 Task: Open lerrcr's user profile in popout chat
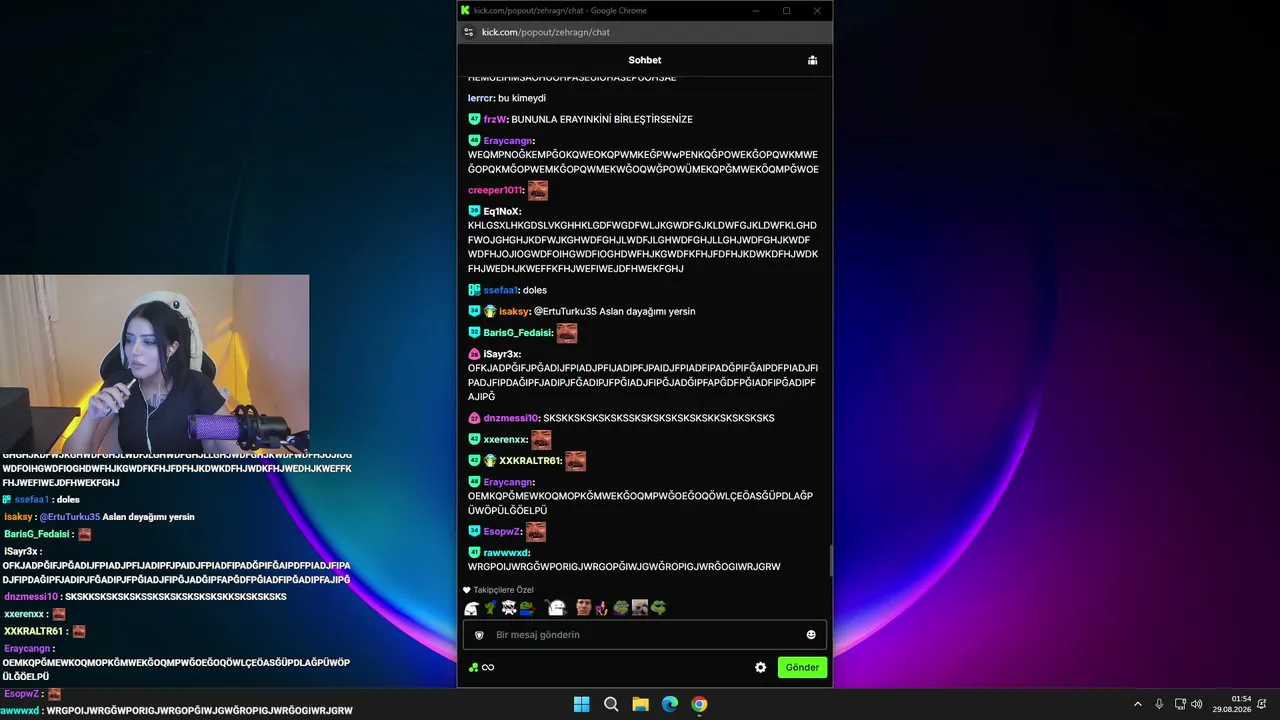pyautogui.click(x=481, y=98)
